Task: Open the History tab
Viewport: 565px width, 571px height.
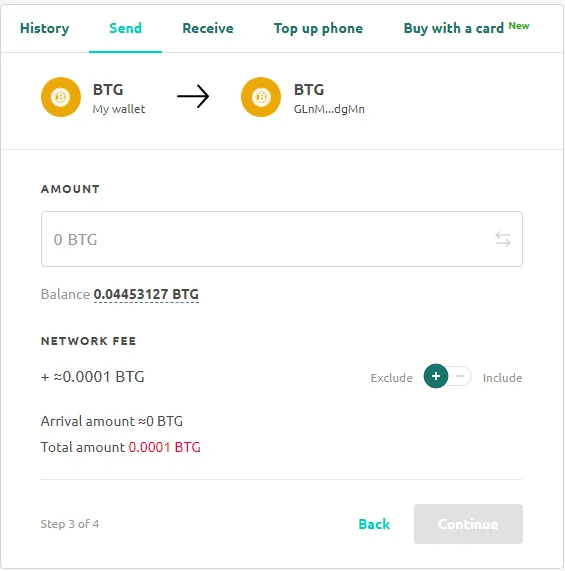Action: coord(44,28)
